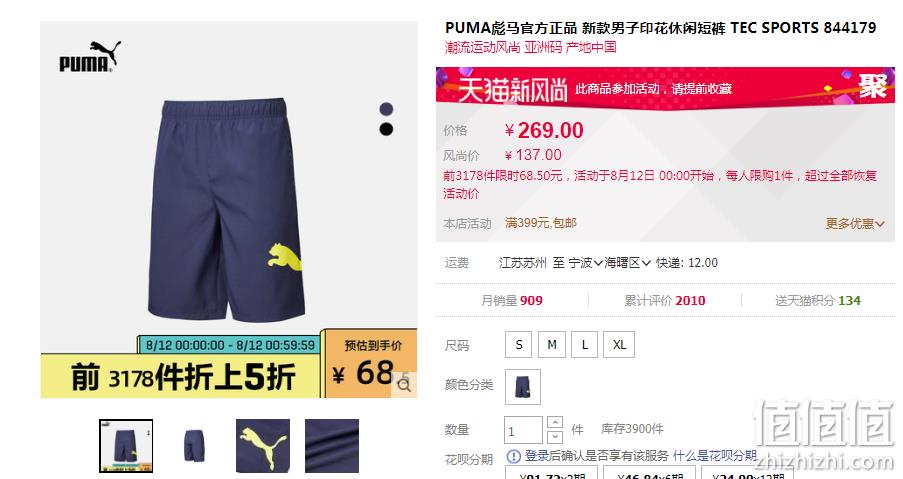Choose size M

coord(552,344)
